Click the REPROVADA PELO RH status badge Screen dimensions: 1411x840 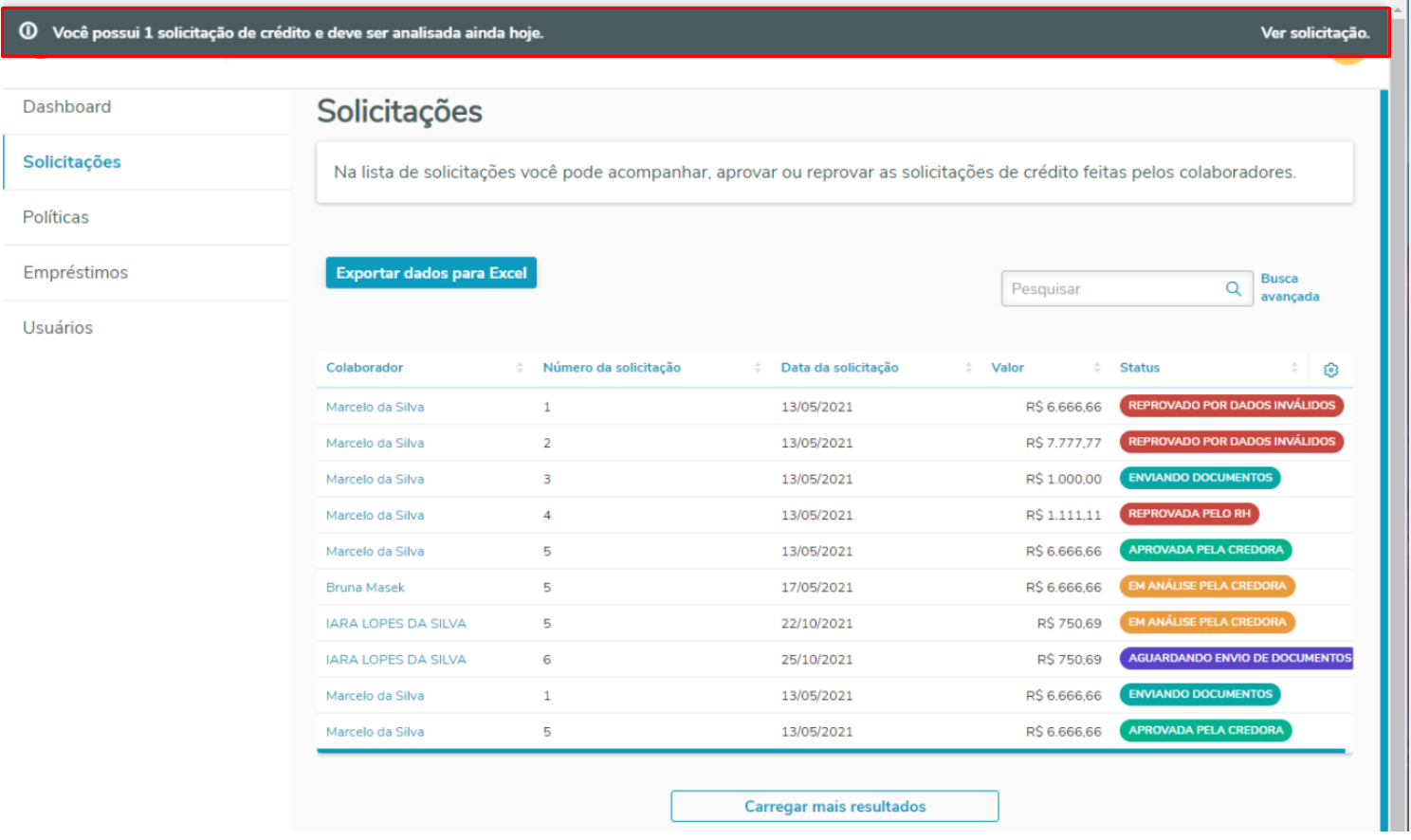point(1189,514)
